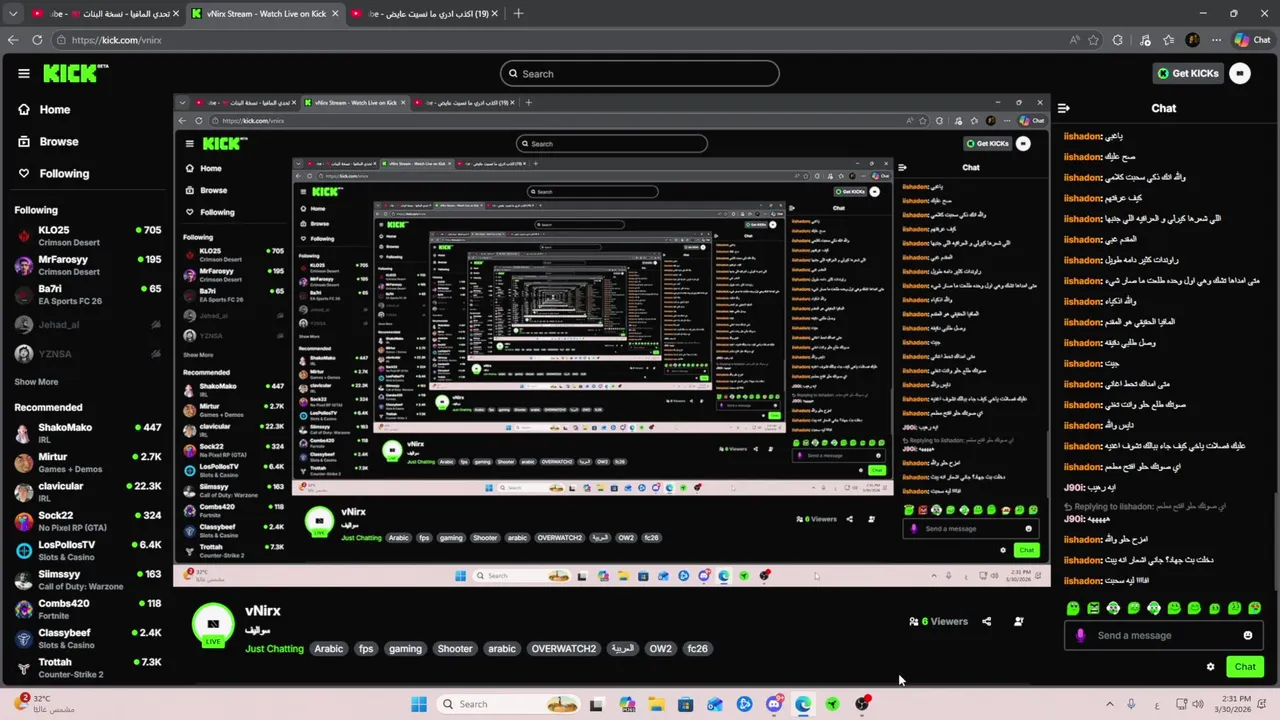The height and width of the screenshot is (720, 1280).
Task: Select the OVERWATCH2 tag
Action: point(563,649)
